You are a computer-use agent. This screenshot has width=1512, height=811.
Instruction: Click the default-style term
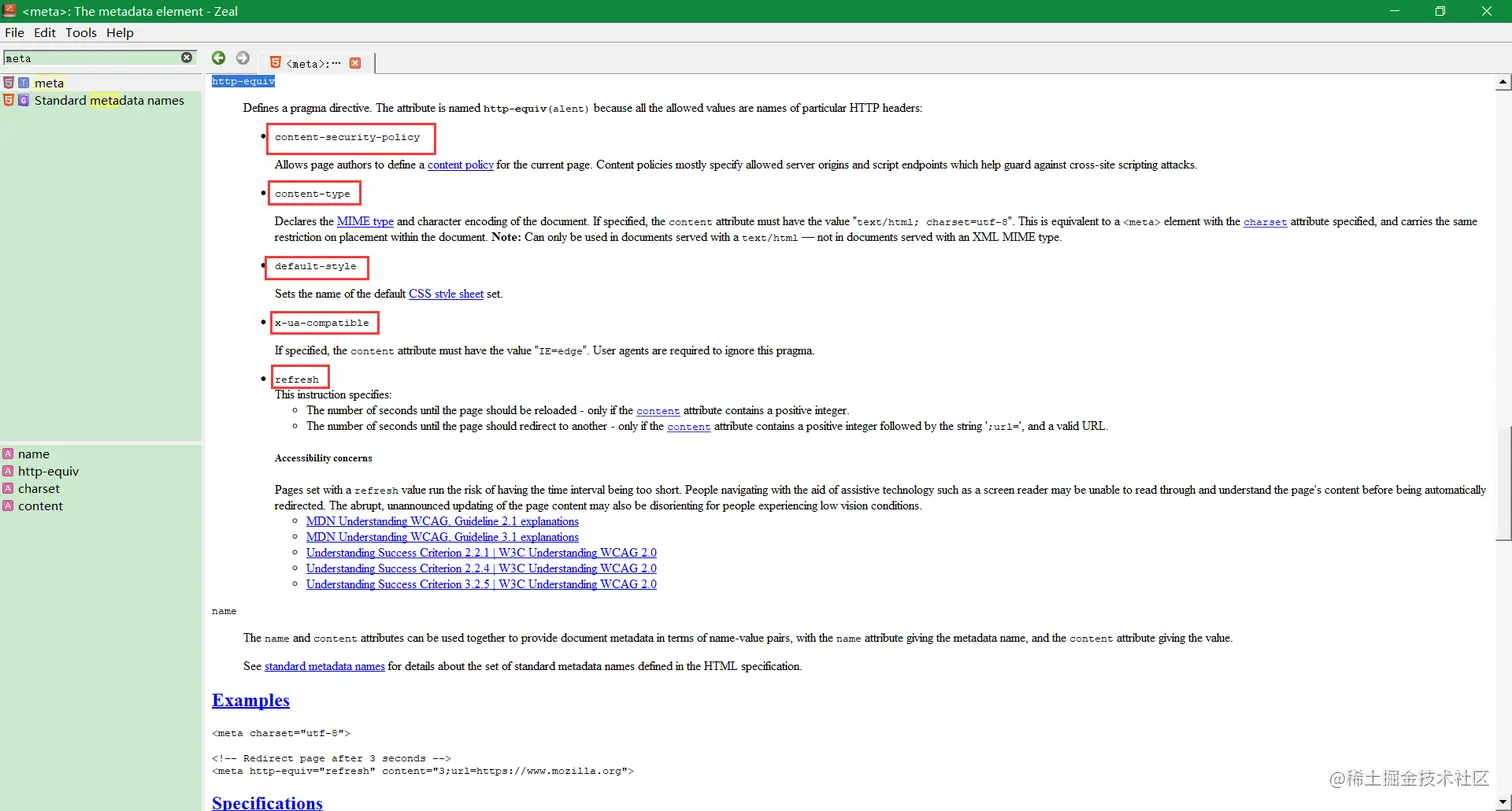pyautogui.click(x=315, y=267)
